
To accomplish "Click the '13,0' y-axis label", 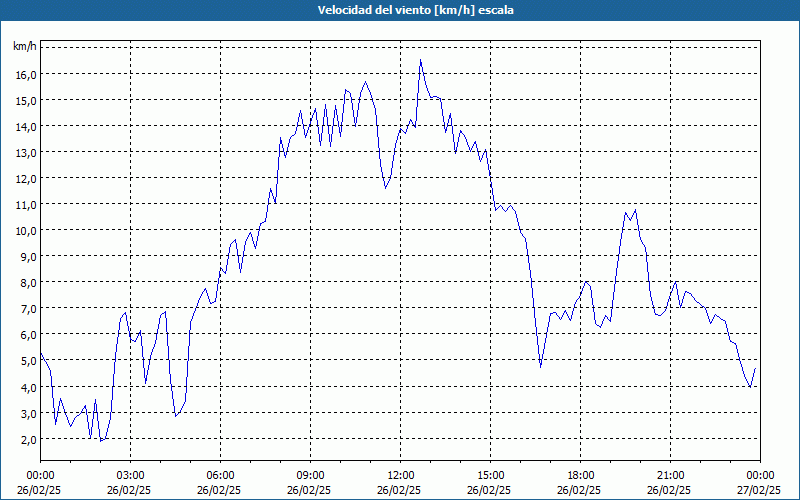I will pos(27,153).
